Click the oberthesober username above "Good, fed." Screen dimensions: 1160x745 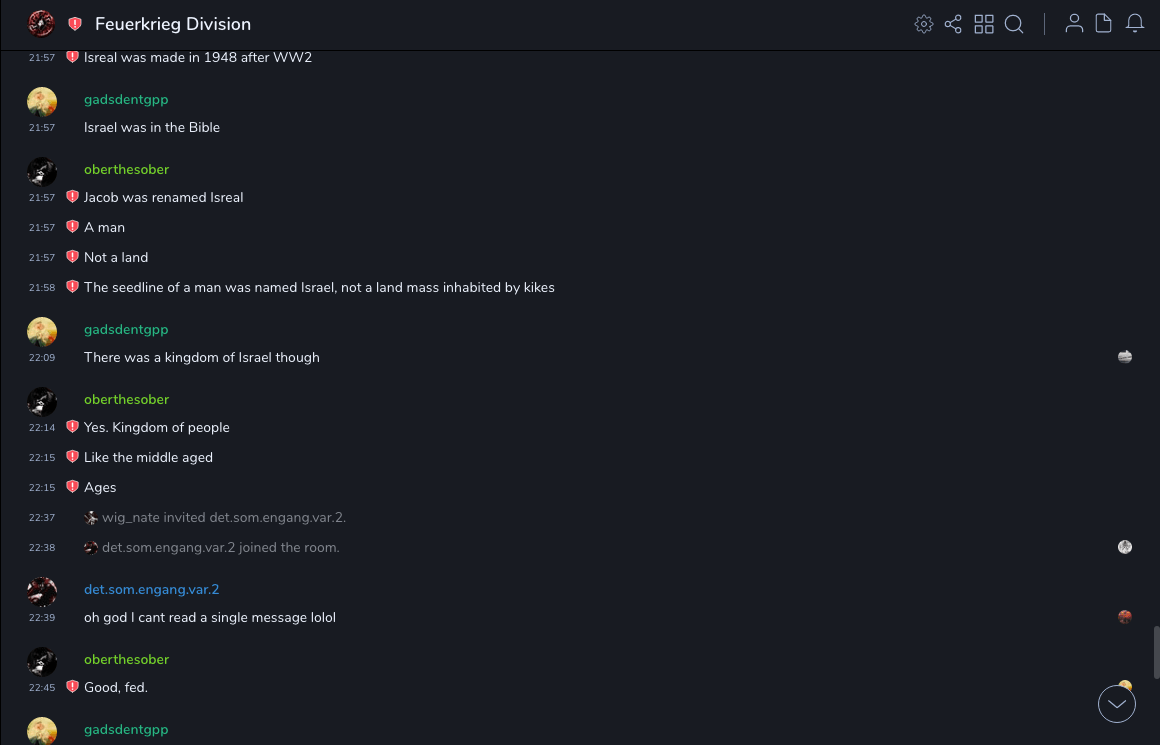126,659
